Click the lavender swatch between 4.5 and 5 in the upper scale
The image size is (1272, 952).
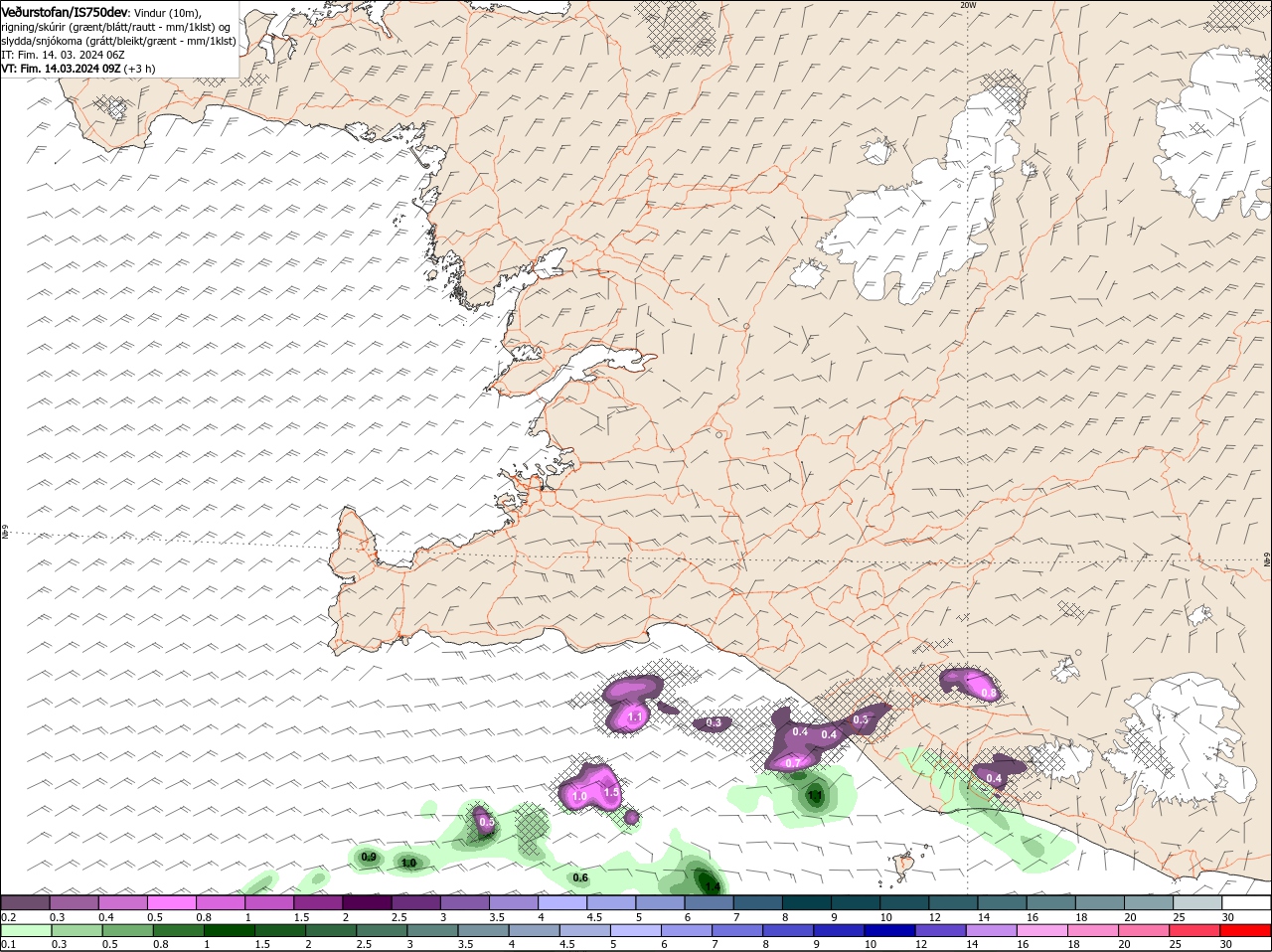[x=611, y=902]
